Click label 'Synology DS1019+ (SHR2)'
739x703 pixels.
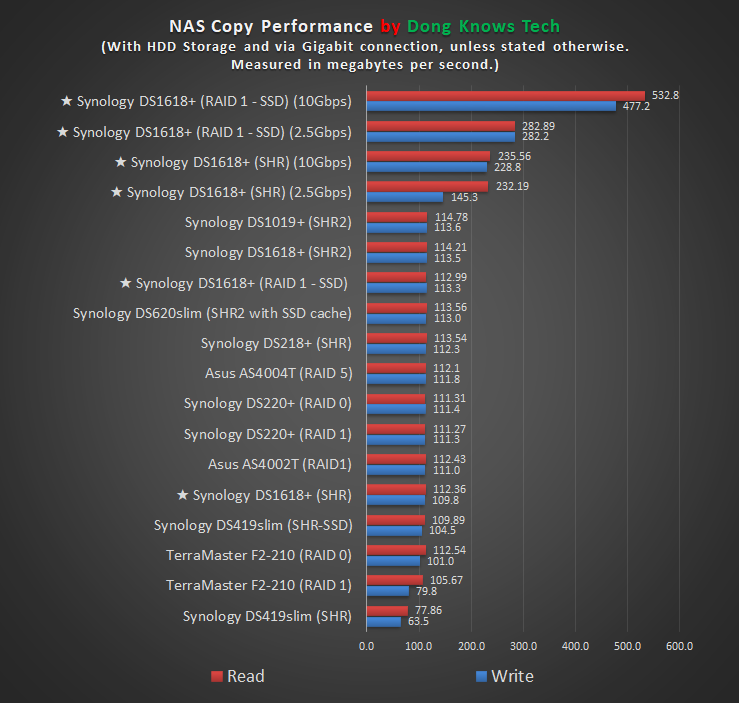pyautogui.click(x=268, y=222)
